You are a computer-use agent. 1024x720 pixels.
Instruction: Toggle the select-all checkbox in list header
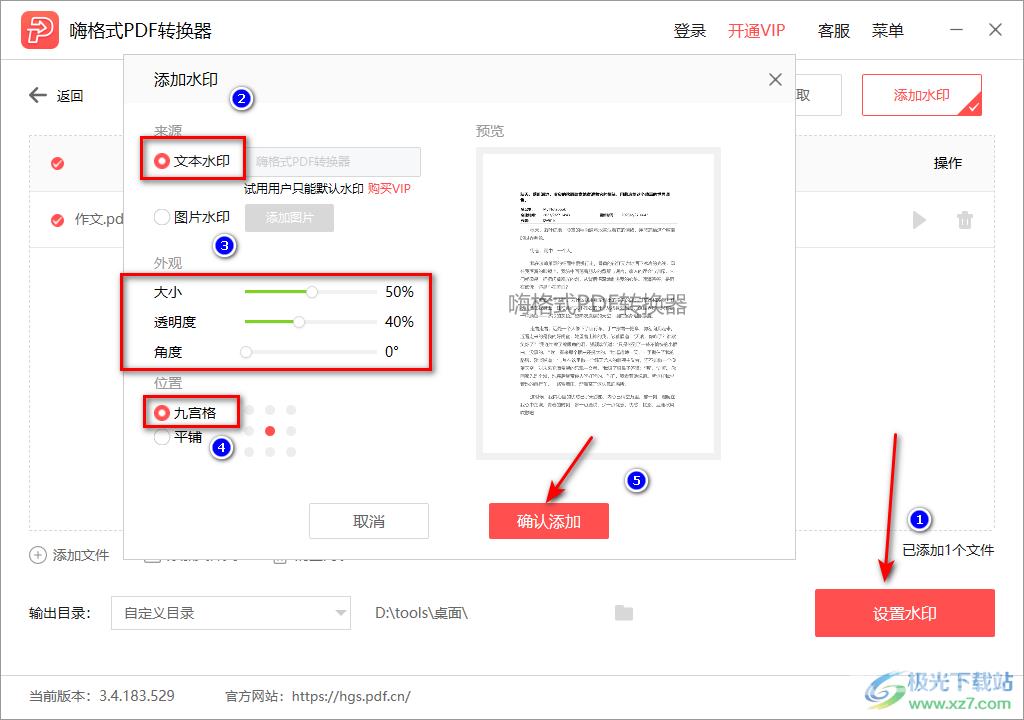pyautogui.click(x=57, y=163)
